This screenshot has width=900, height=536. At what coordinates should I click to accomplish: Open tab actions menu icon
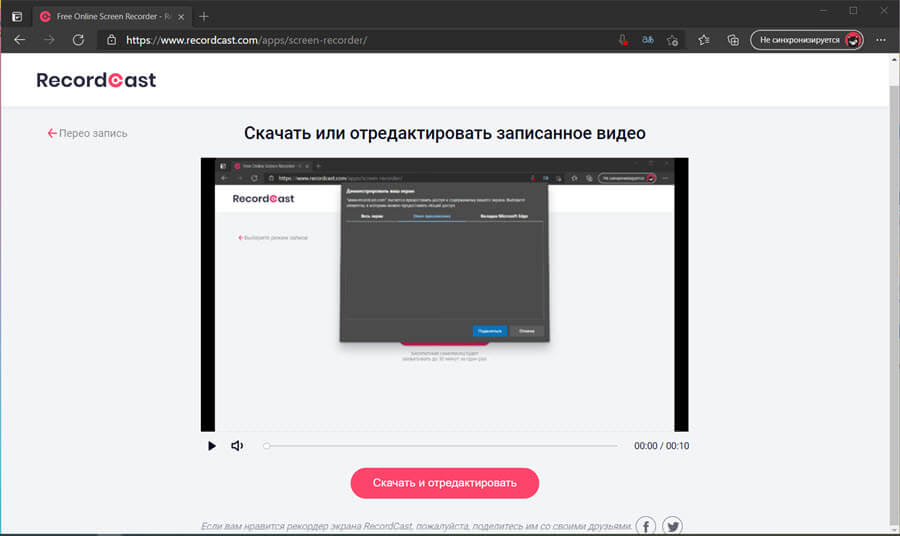pos(17,17)
